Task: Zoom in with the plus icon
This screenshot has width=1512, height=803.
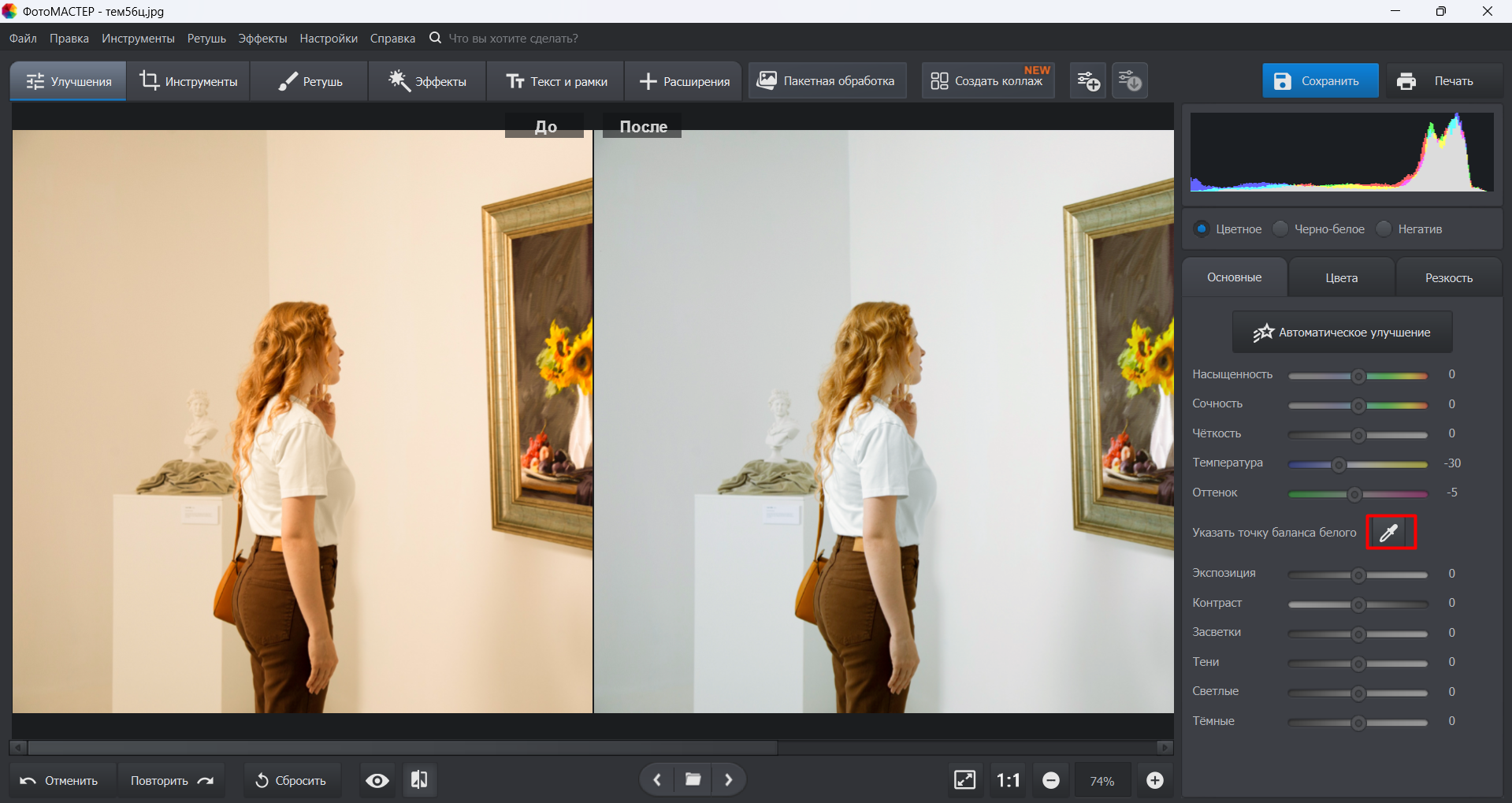Action: pos(1154,780)
